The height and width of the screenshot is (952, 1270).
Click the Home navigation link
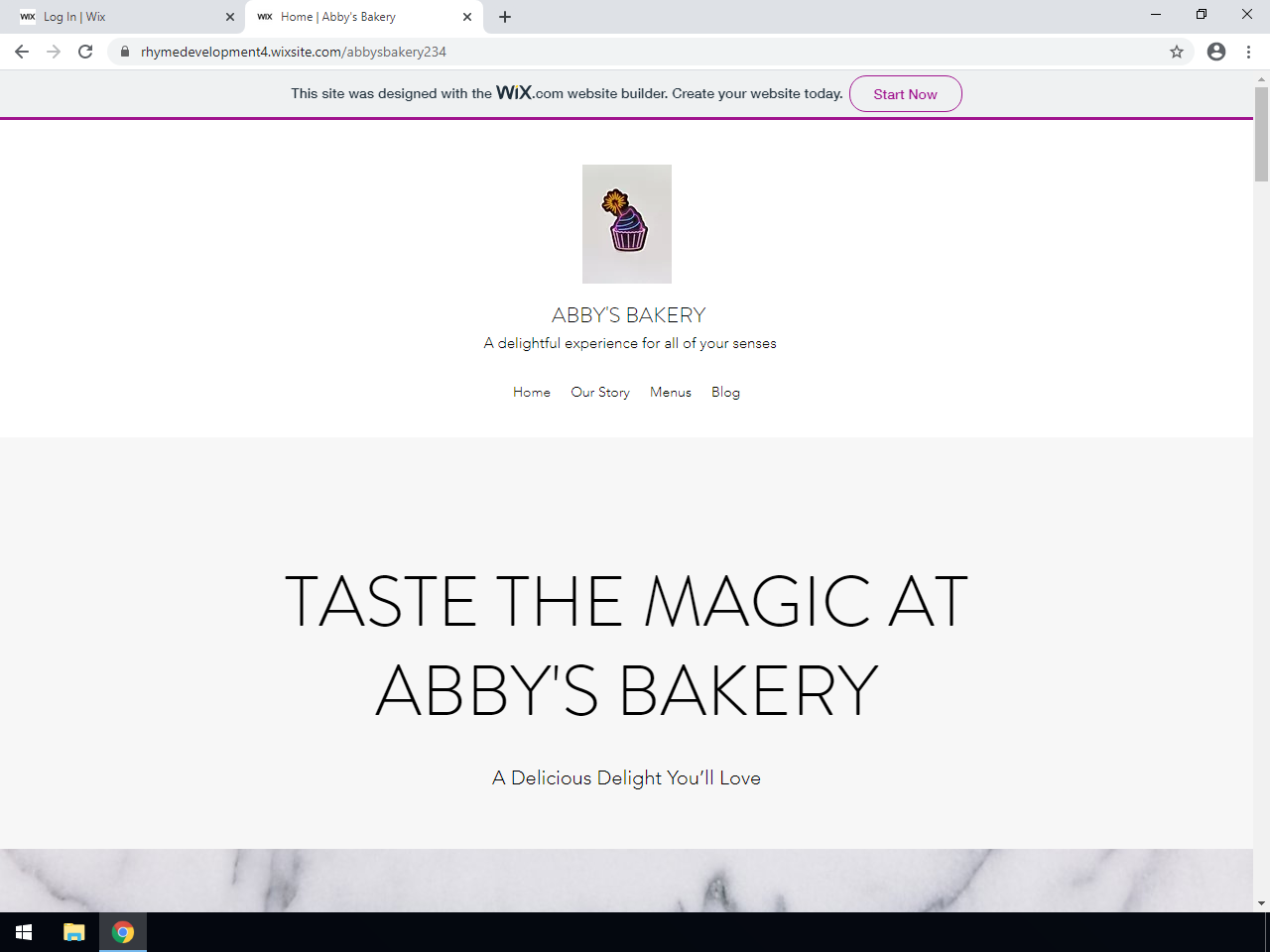point(532,392)
